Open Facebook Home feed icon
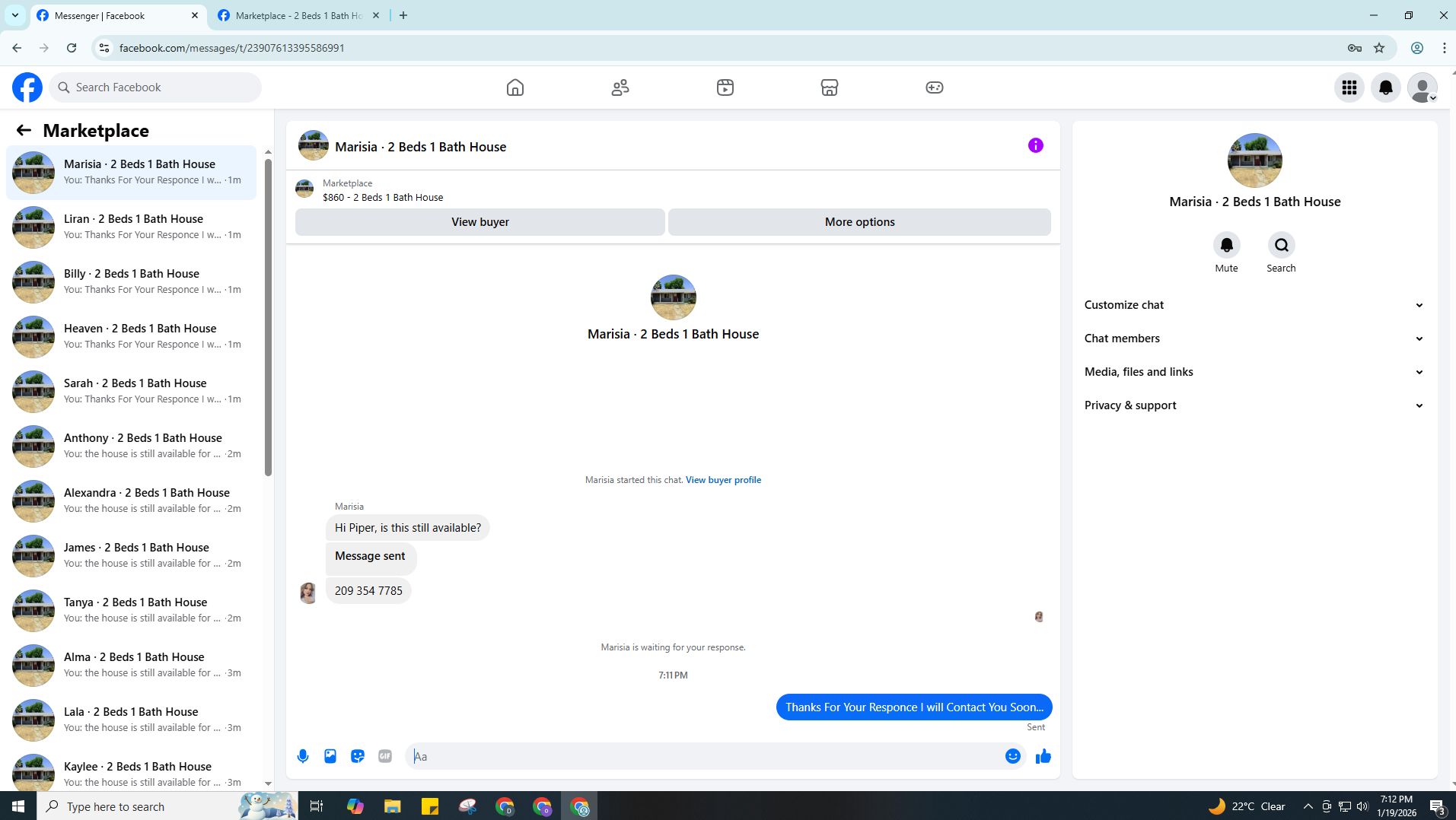Viewport: 1456px width, 820px height. point(515,87)
